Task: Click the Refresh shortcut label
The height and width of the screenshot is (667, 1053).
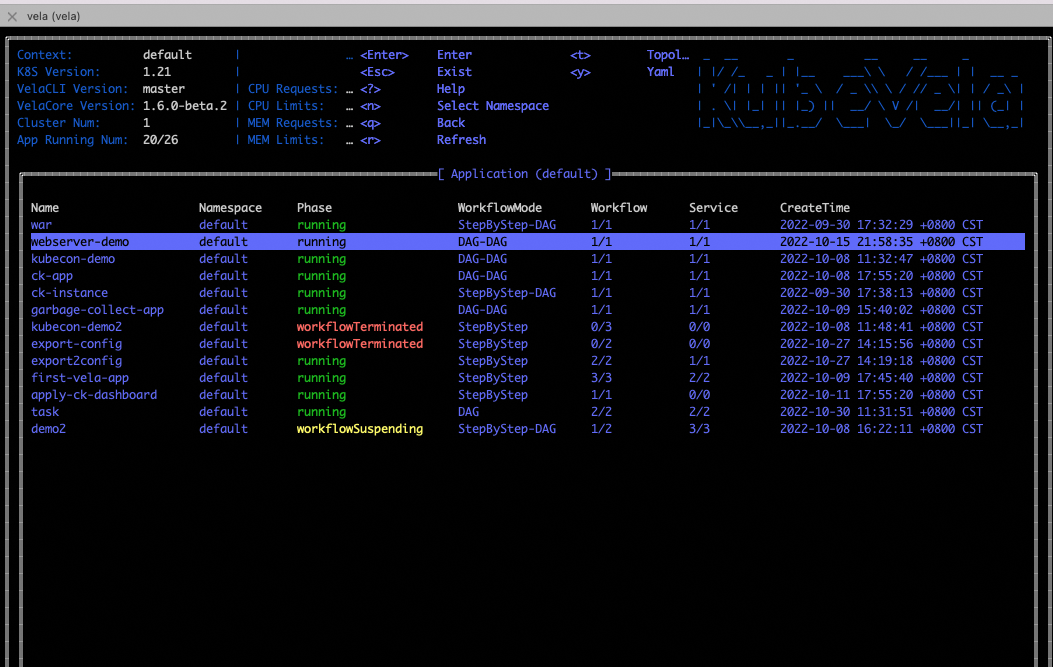Action: click(x=461, y=140)
